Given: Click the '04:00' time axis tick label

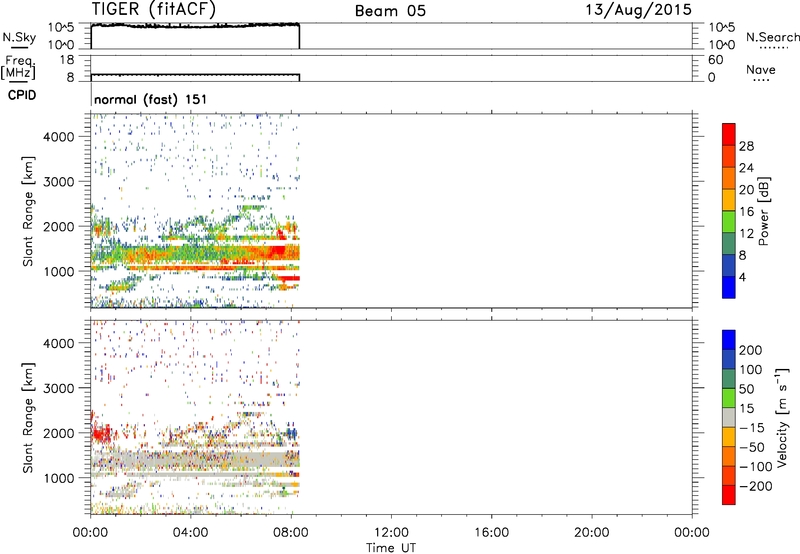Looking at the screenshot, I should click(x=191, y=533).
